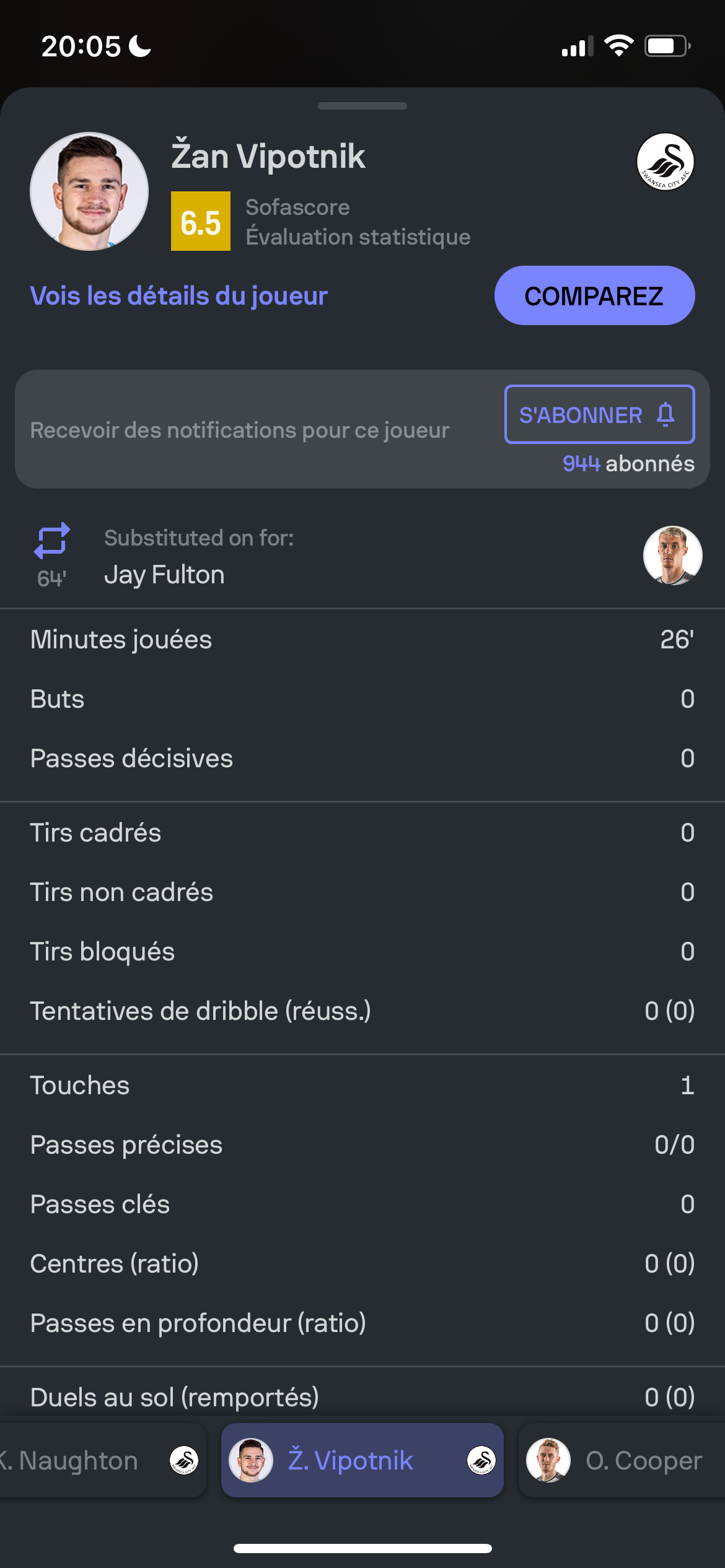Tap the Wi-Fi status icon
725x1568 pixels.
(x=618, y=46)
